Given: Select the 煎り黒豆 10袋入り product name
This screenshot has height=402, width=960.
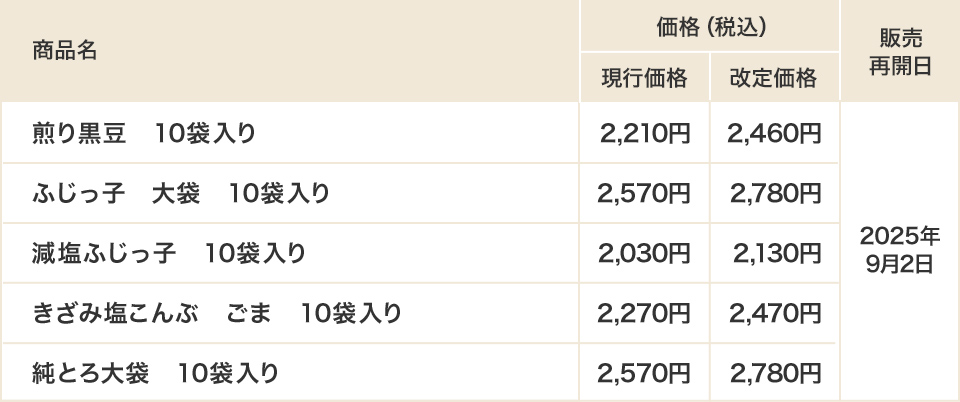Looking at the screenshot, I should tap(144, 133).
